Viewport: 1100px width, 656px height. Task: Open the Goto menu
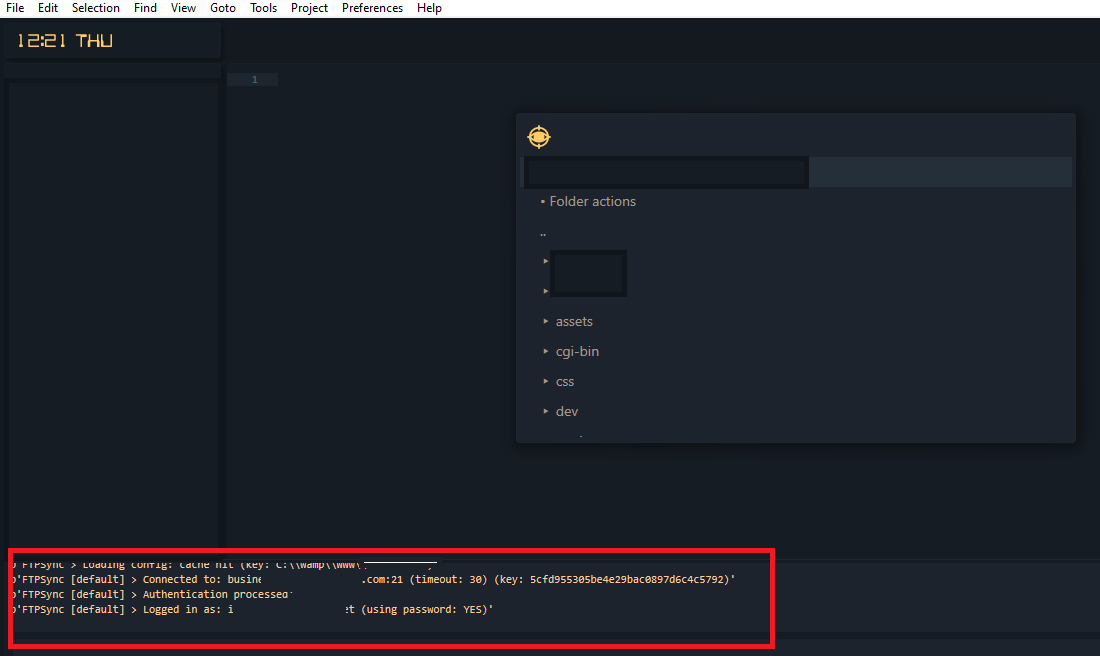click(x=222, y=8)
